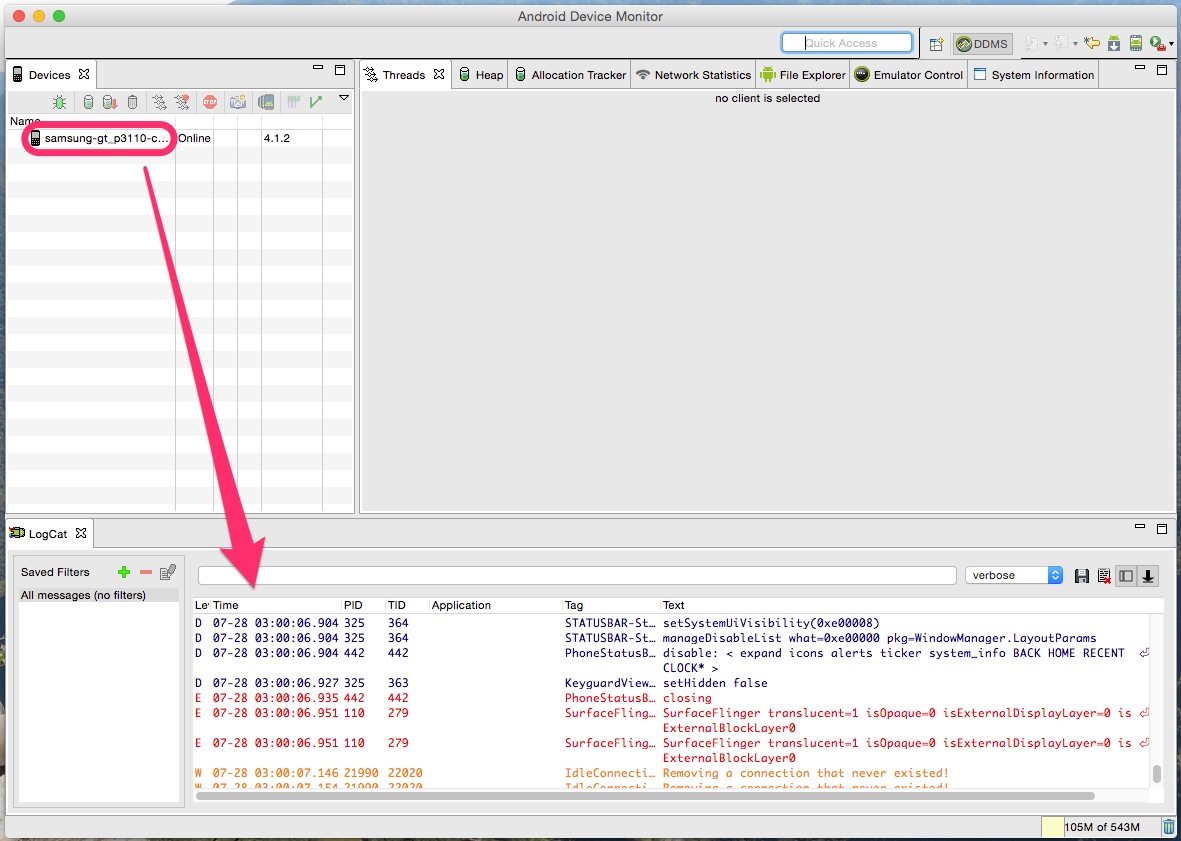The height and width of the screenshot is (841, 1181).
Task: Delete the selected logcat filter with the minus icon
Action: 146,572
